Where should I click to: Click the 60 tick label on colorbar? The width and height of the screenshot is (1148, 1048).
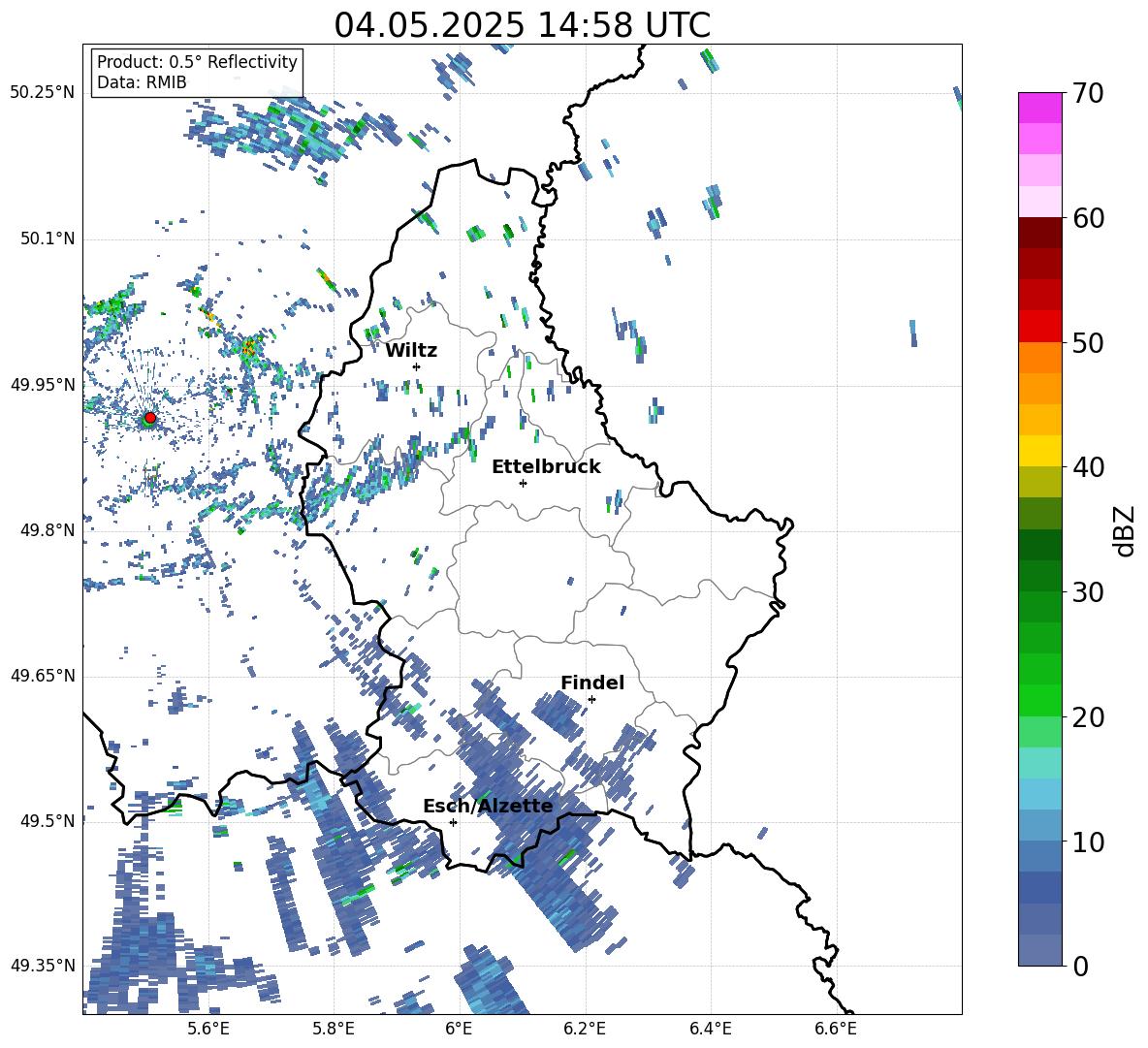click(x=1088, y=218)
